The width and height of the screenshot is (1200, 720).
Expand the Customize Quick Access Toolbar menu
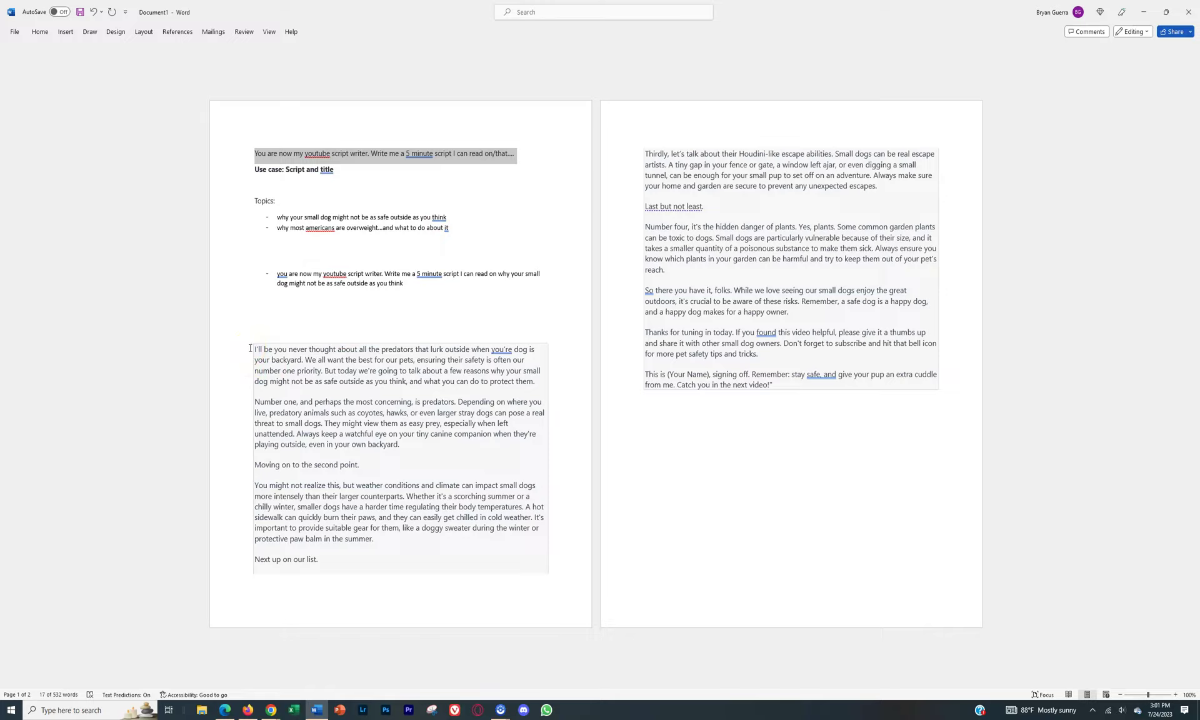click(x=125, y=12)
